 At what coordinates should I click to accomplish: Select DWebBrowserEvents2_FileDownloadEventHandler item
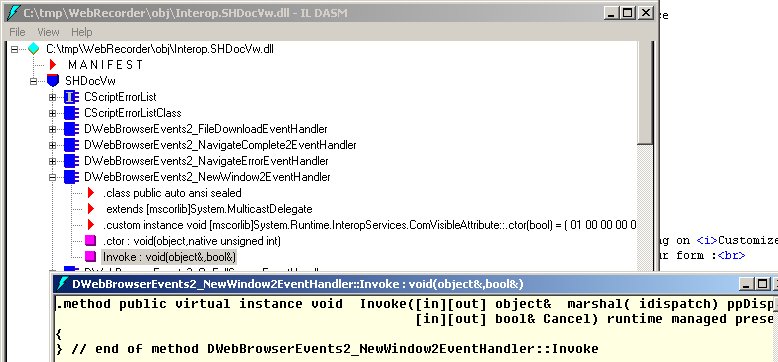(x=205, y=129)
